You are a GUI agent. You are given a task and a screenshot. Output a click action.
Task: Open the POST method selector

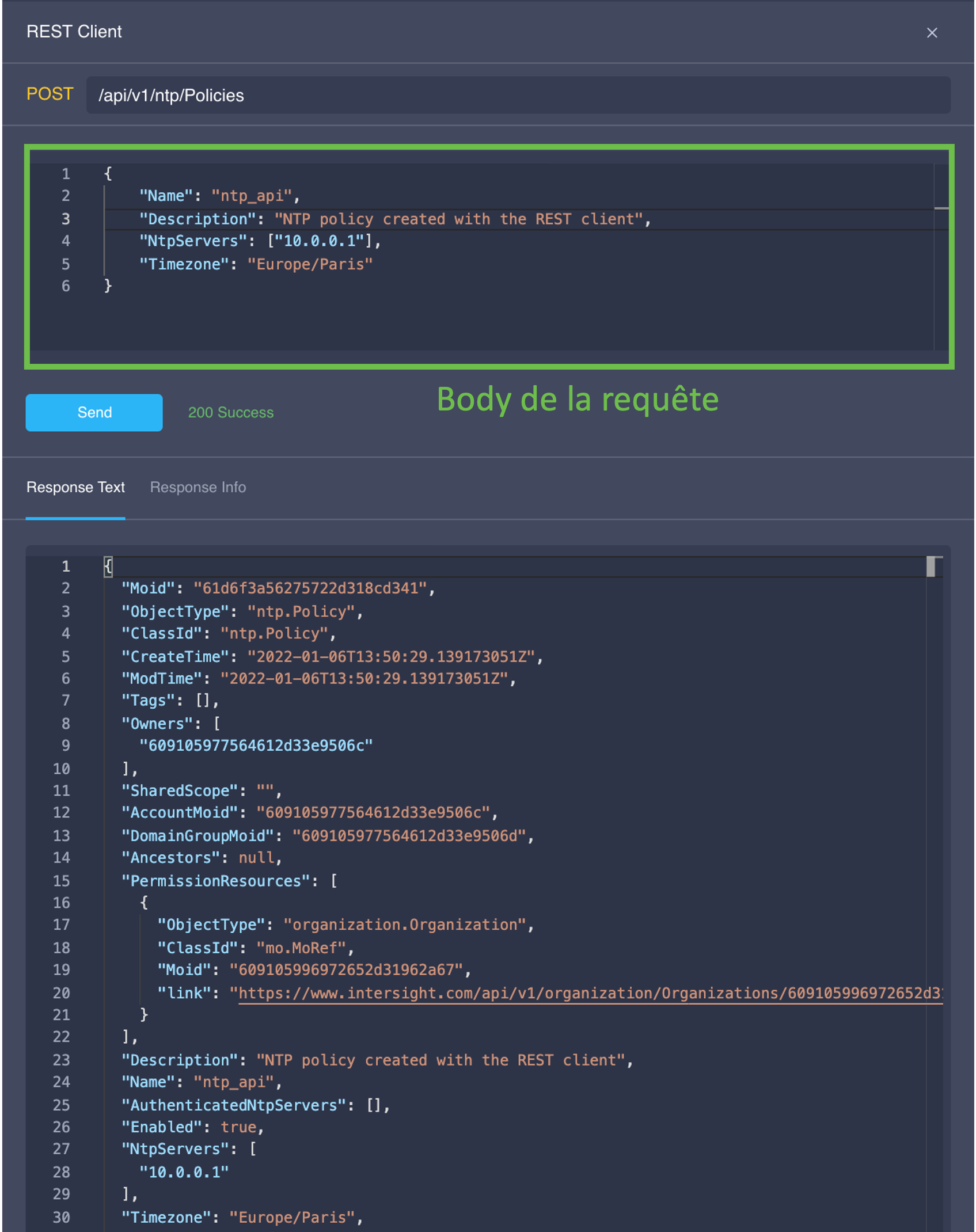point(50,94)
